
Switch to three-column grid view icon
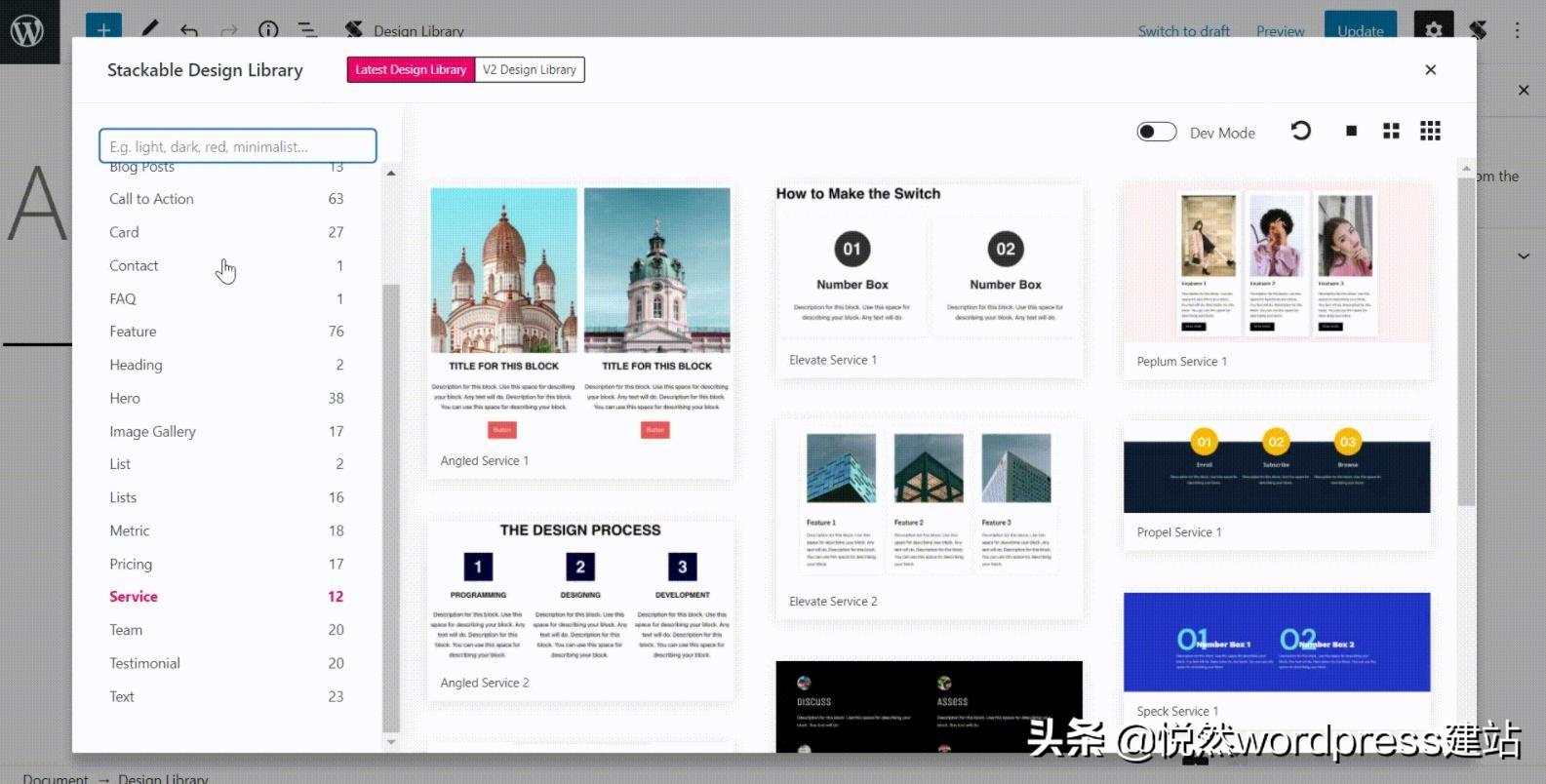pyautogui.click(x=1430, y=131)
